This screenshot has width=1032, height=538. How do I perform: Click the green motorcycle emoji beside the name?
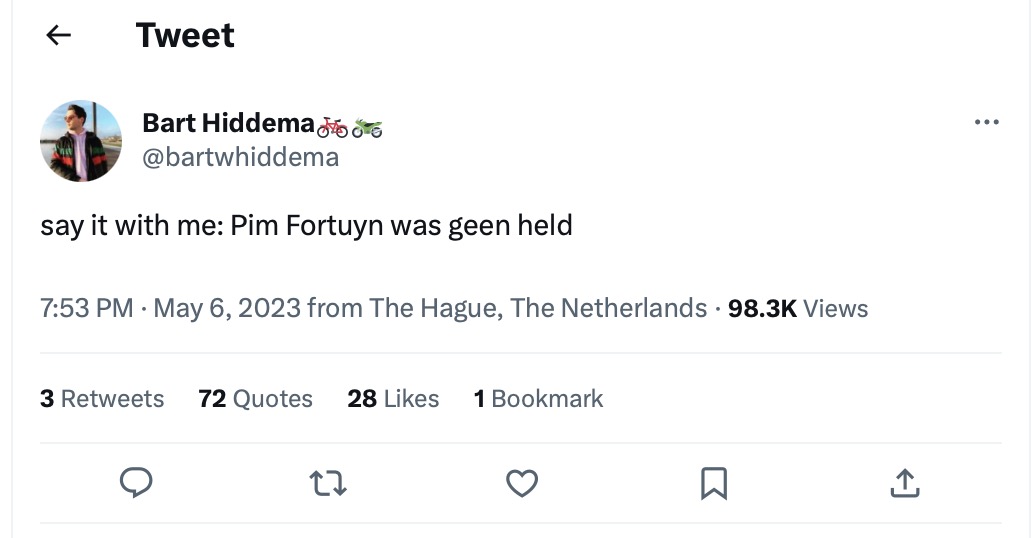(x=367, y=126)
